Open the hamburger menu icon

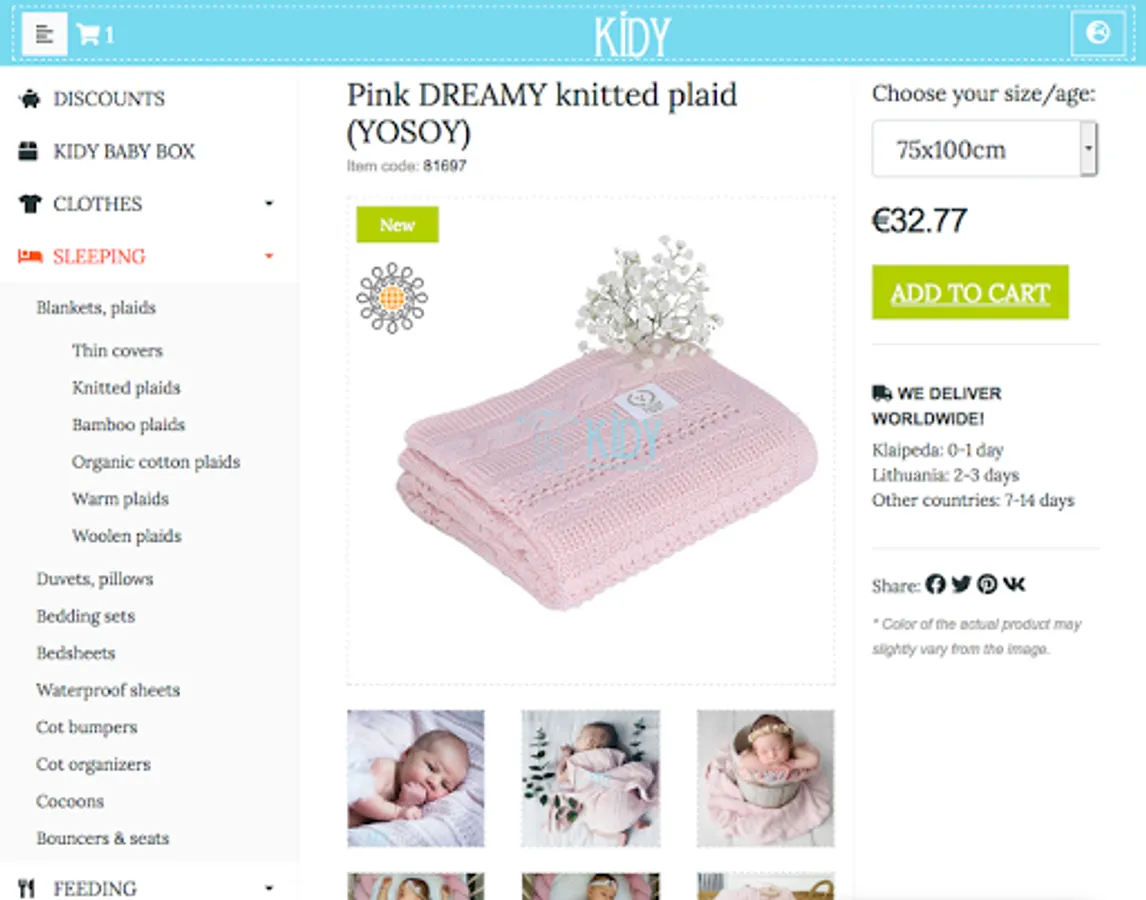point(45,34)
